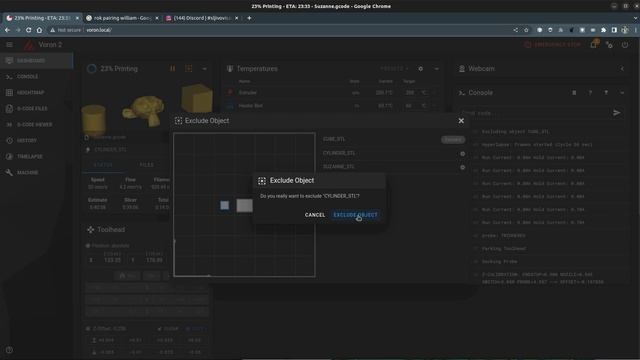Open the help icon at sidebar bottom

[x=9, y=350]
